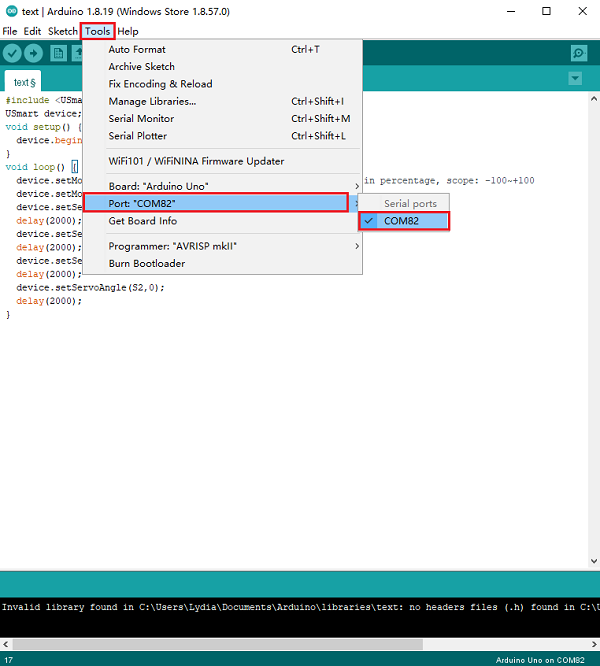Open Serial Plotter
This screenshot has width=600, height=666.
223,136
